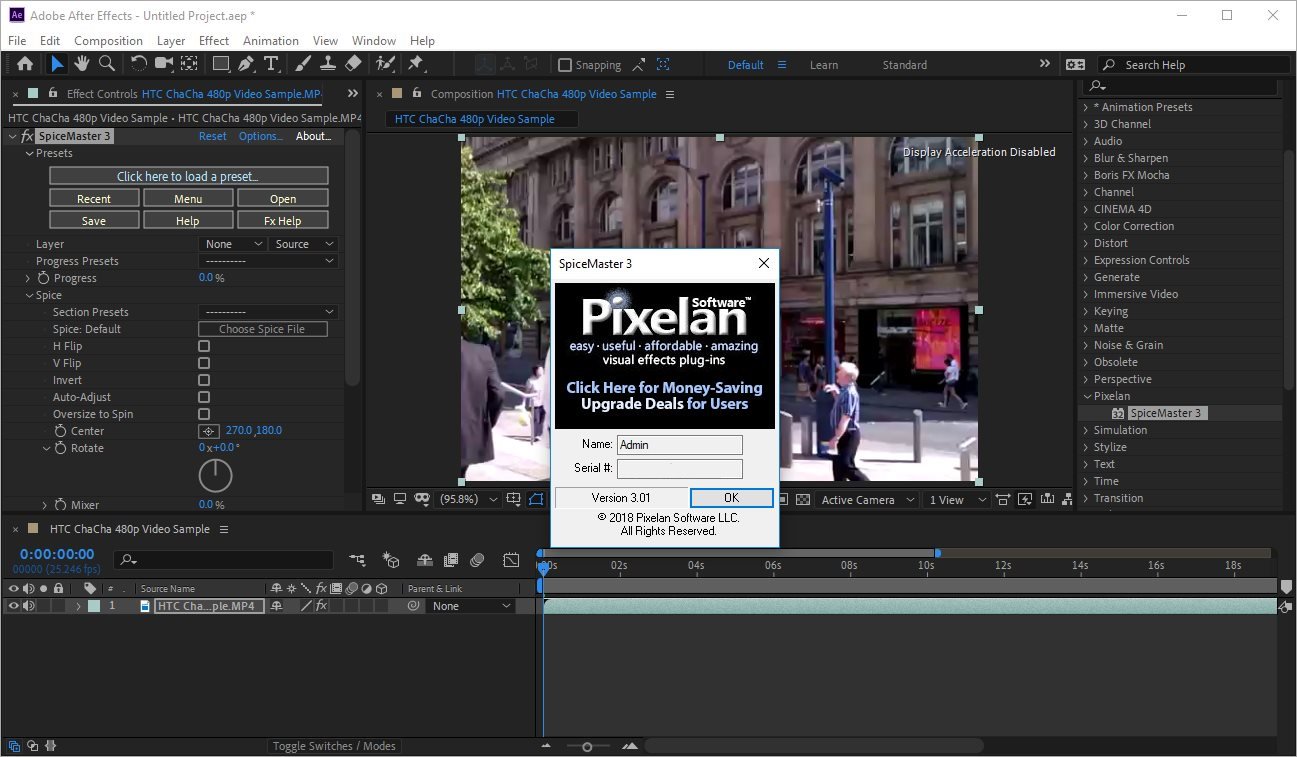Click the Recent presets button
This screenshot has width=1297, height=757.
[x=94, y=199]
